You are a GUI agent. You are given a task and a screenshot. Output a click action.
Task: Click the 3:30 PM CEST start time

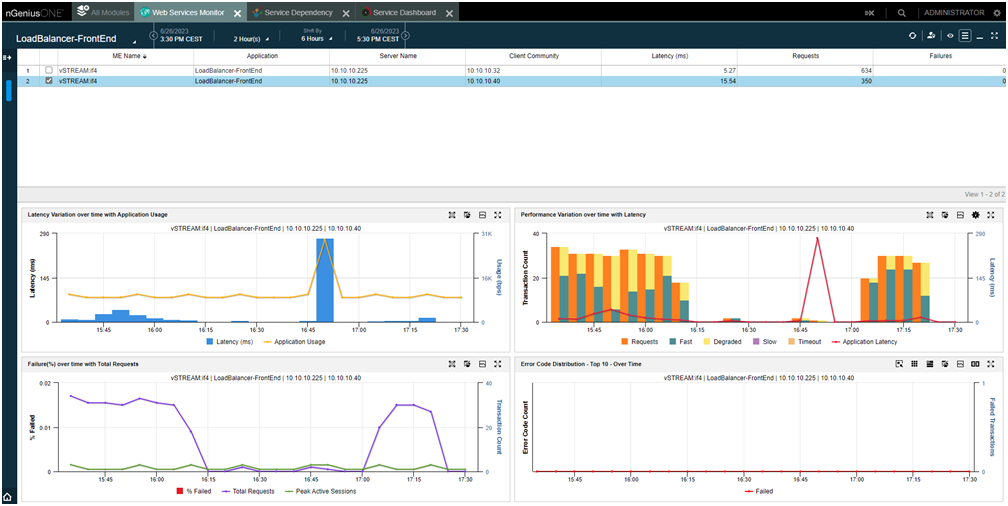[x=181, y=39]
